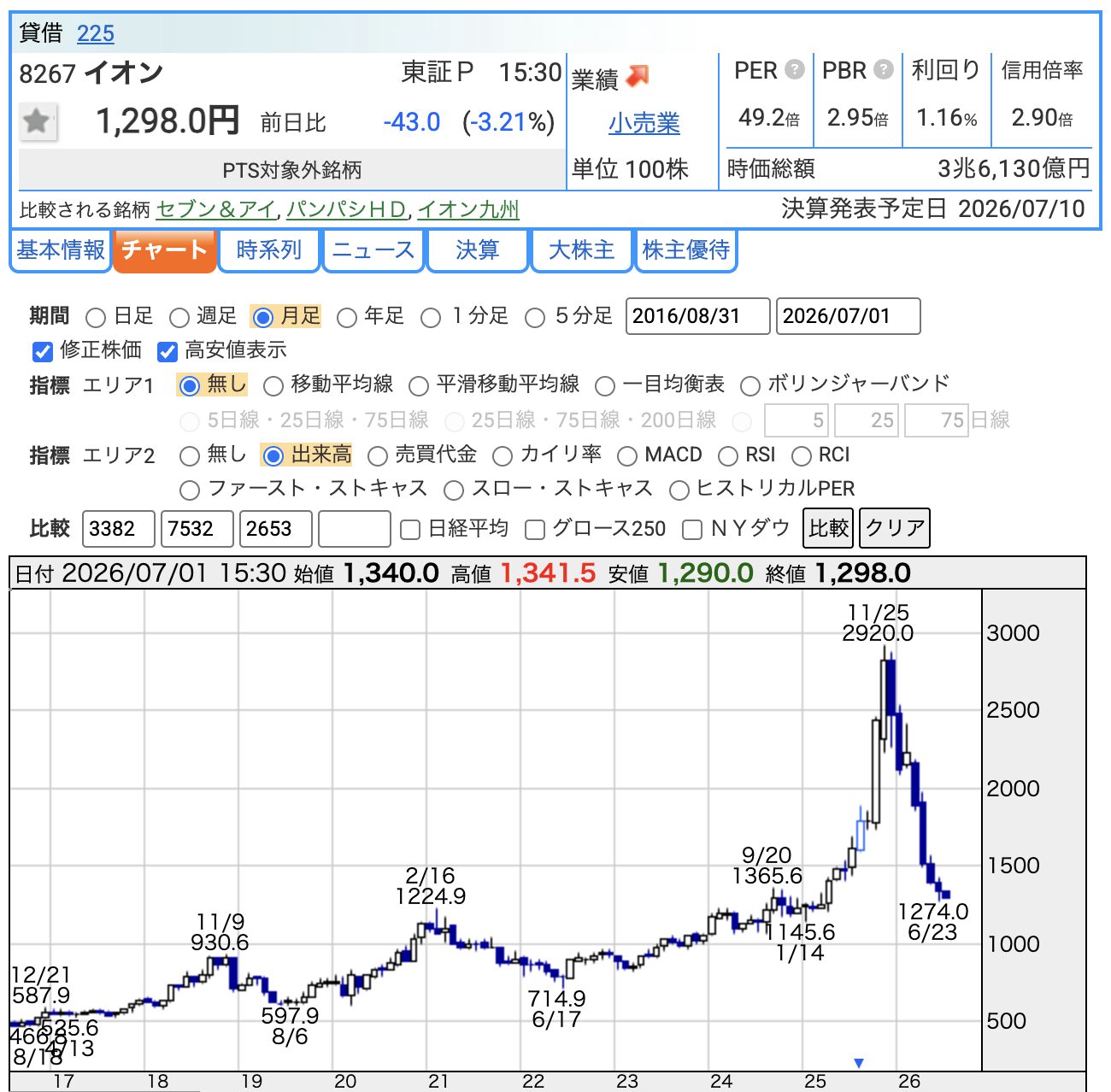1111x1092 pixels.
Task: Select ファースト・ストキャス indicator
Action: coord(190,490)
